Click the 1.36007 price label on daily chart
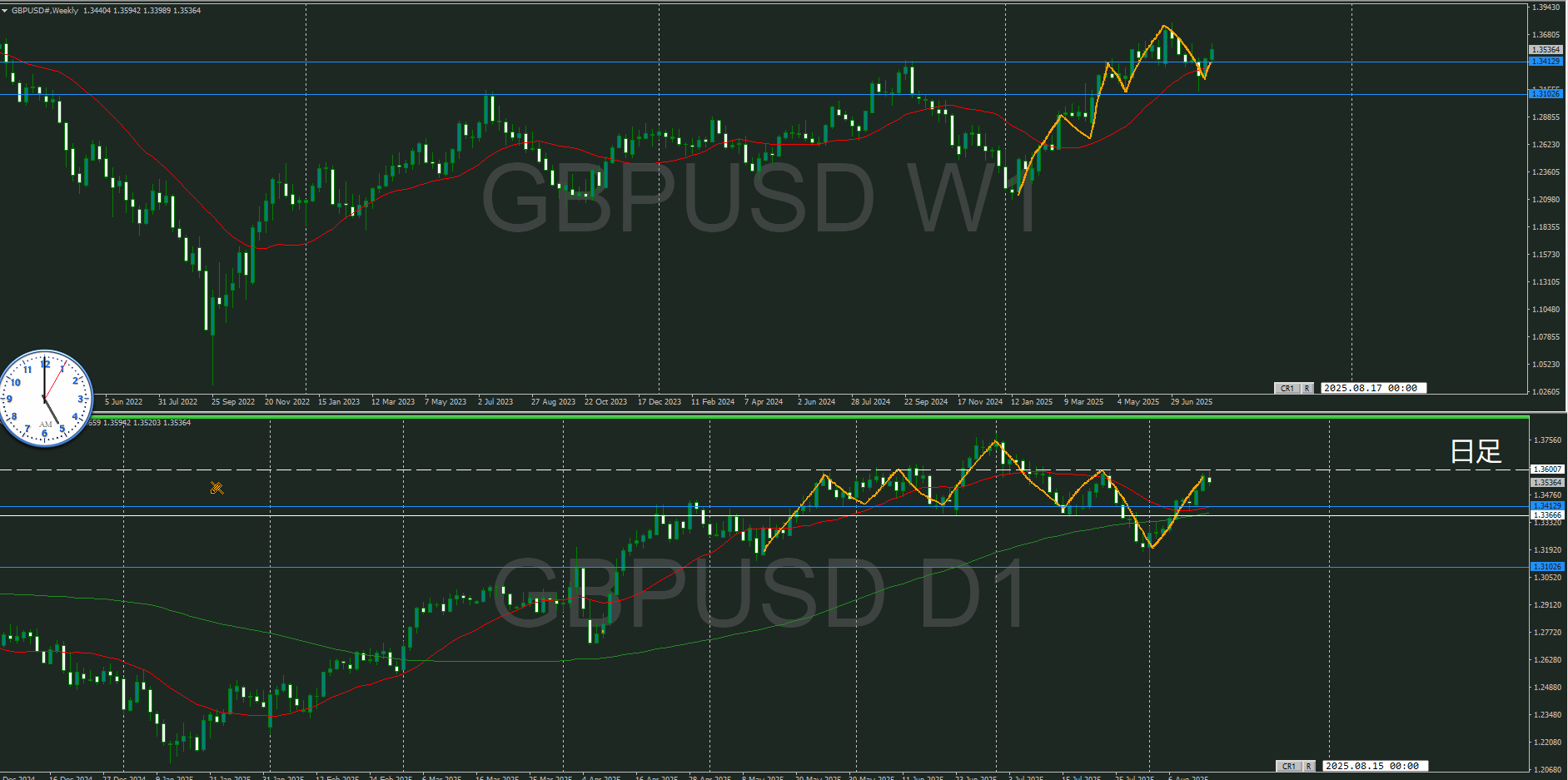 (x=1548, y=469)
